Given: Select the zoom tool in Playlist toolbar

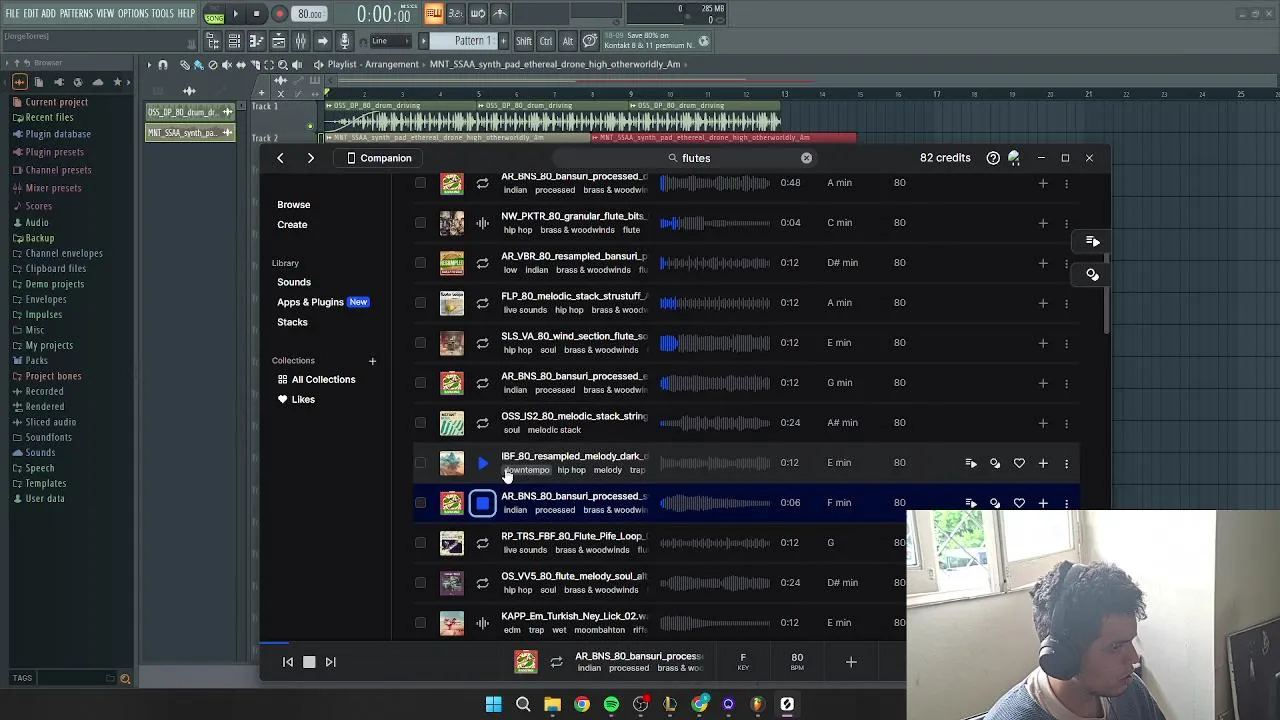Looking at the screenshot, I should coord(282,65).
